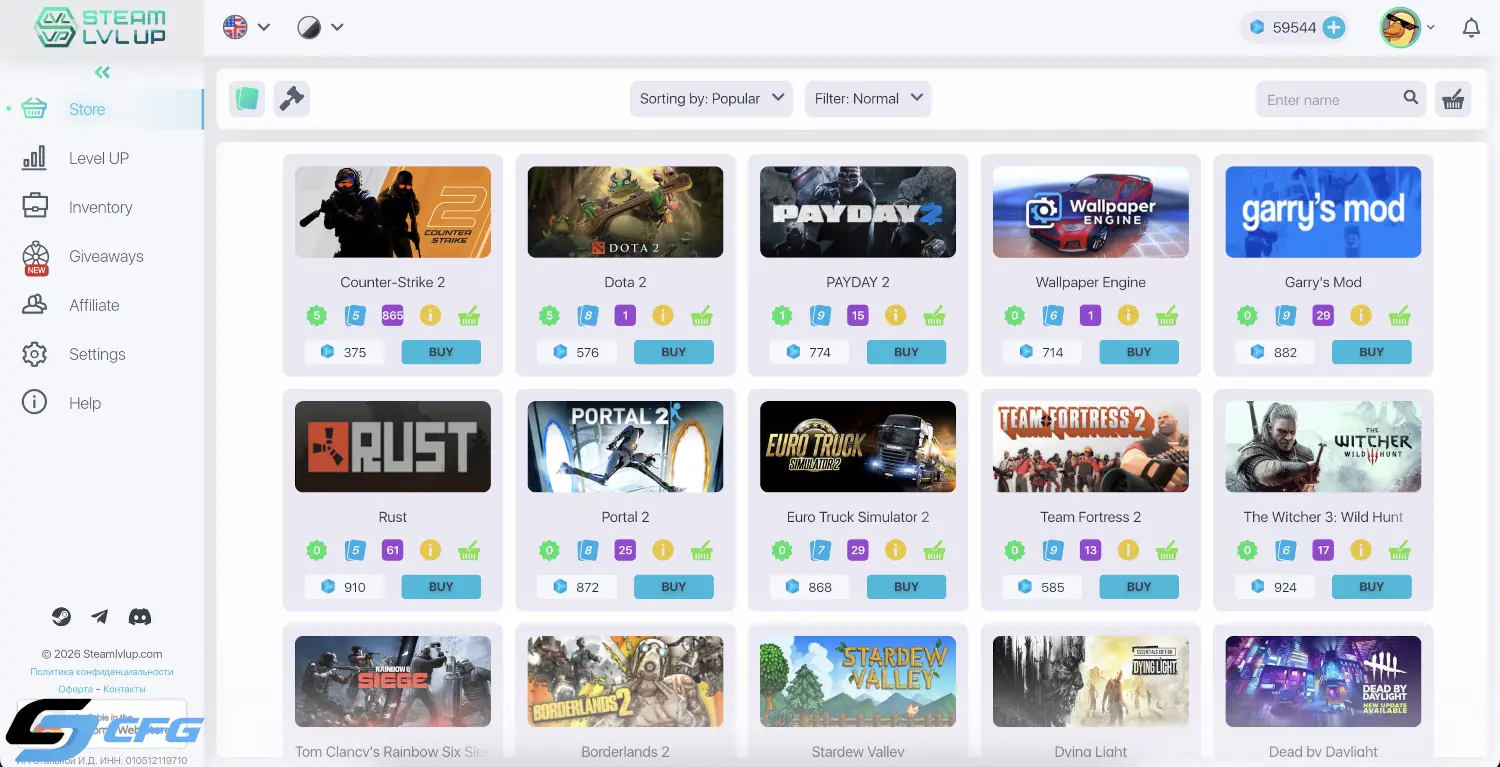Image resolution: width=1500 pixels, height=767 pixels.
Task: Open Политика конфиденциальности link
Action: pos(102,672)
